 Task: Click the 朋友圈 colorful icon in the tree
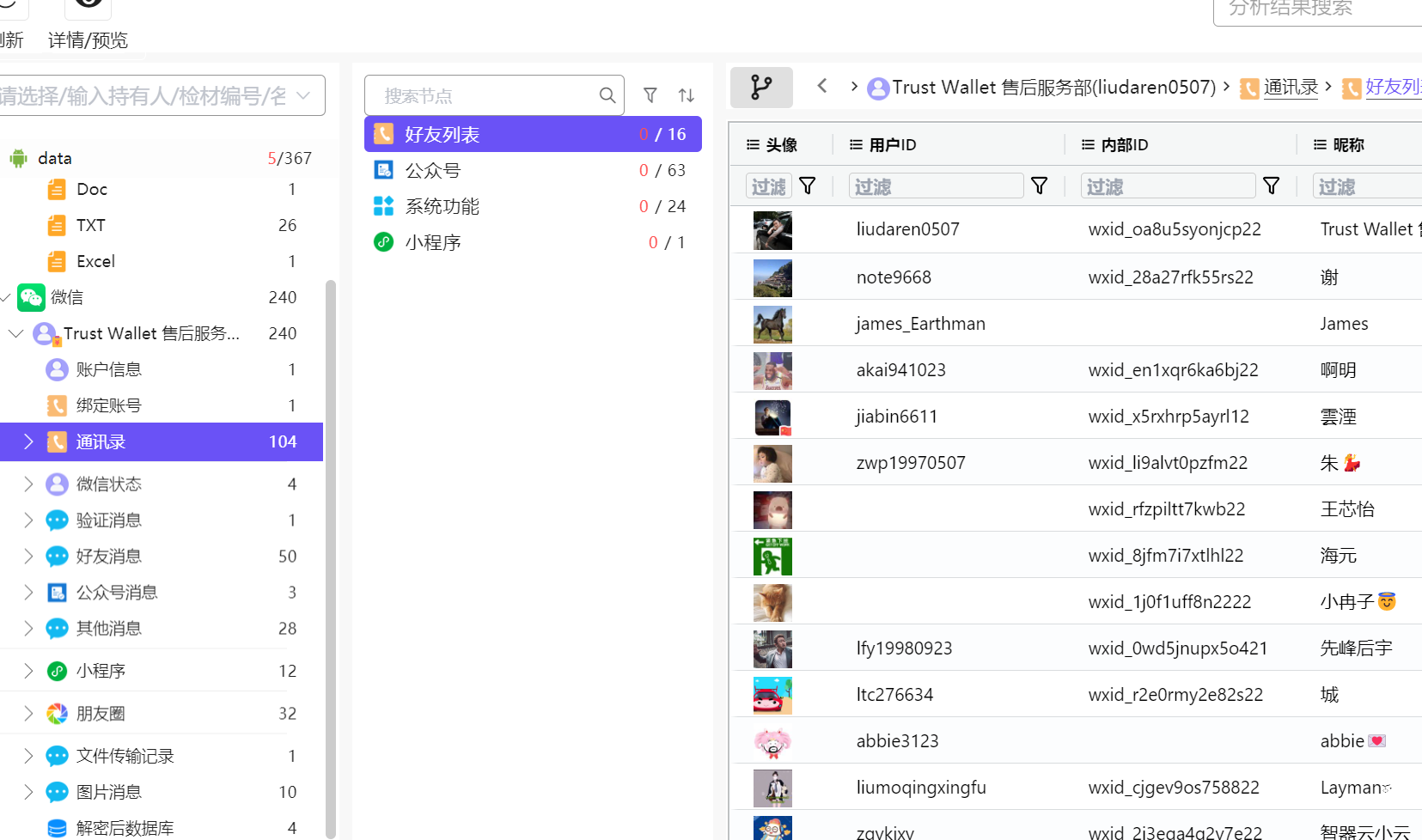tap(57, 714)
